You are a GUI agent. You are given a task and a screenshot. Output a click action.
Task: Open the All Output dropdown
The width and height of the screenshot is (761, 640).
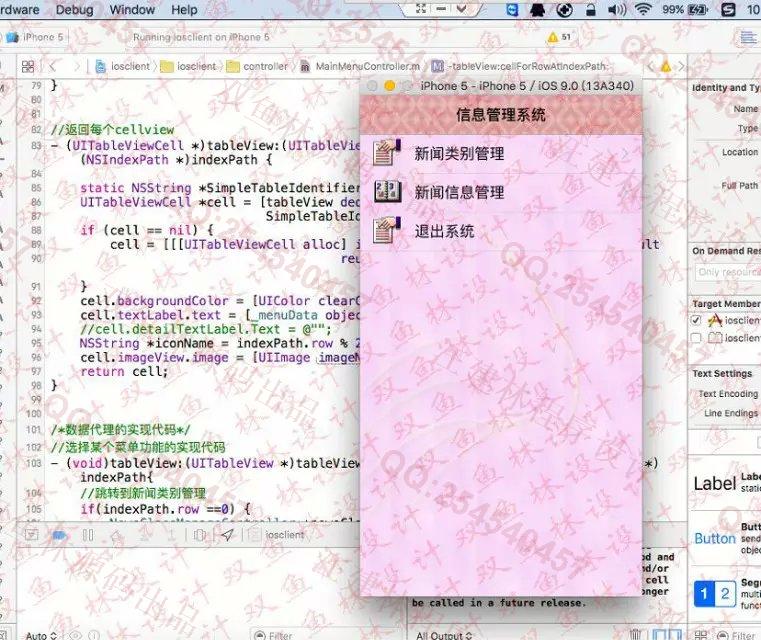(x=444, y=635)
